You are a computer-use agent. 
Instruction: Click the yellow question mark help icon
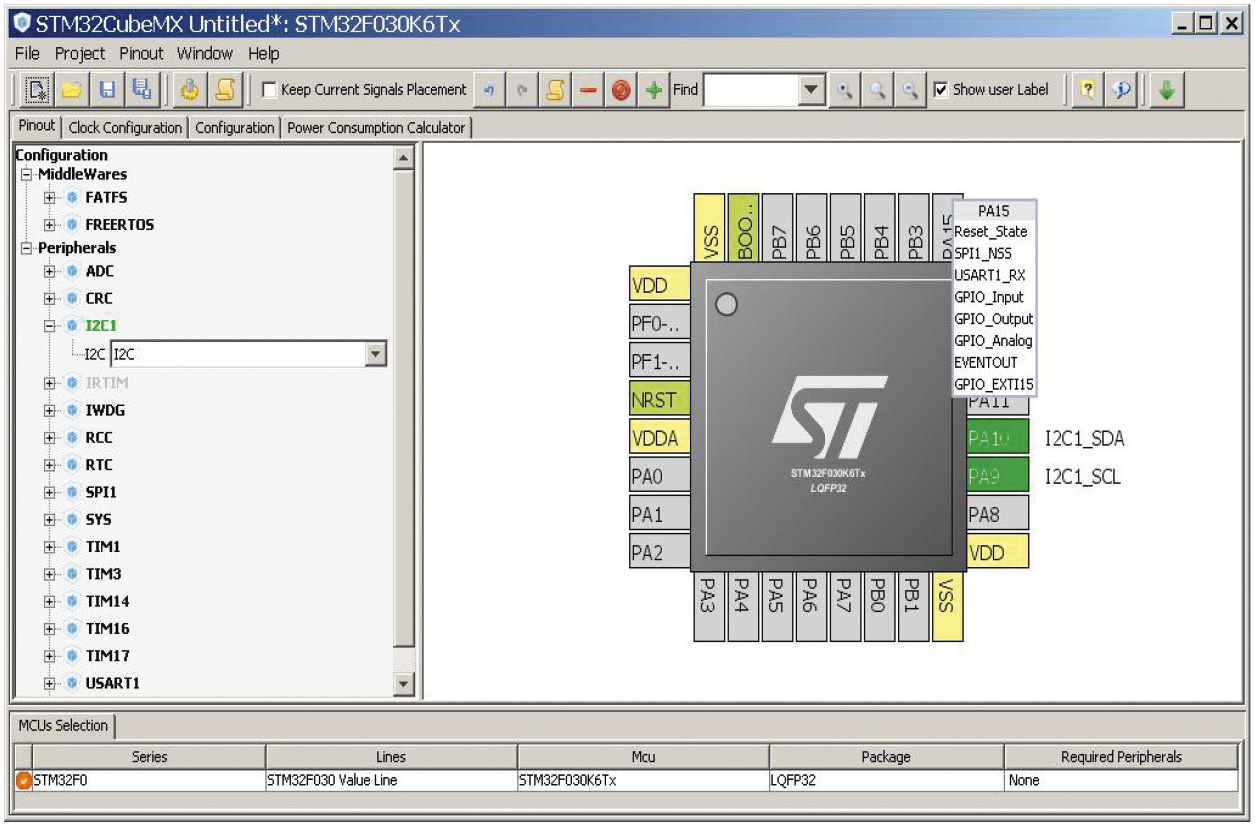pyautogui.click(x=1087, y=90)
